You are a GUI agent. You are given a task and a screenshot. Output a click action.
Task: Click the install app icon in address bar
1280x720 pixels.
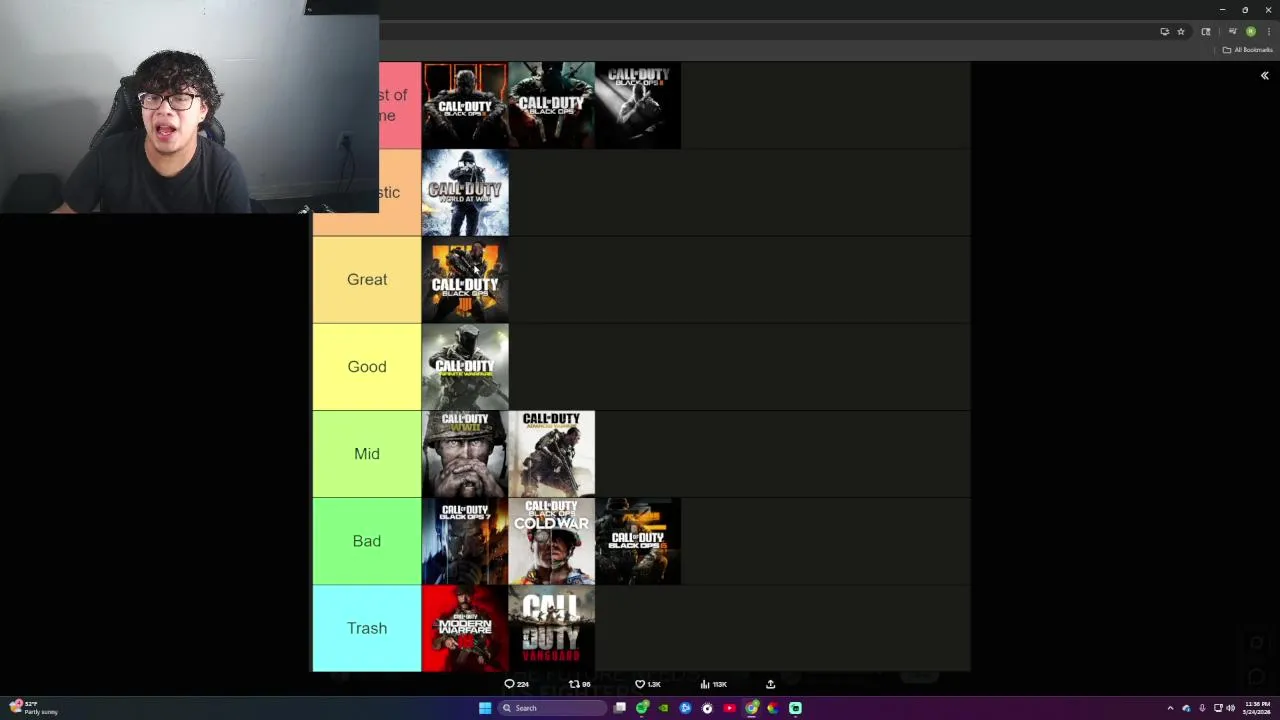pos(1164,32)
